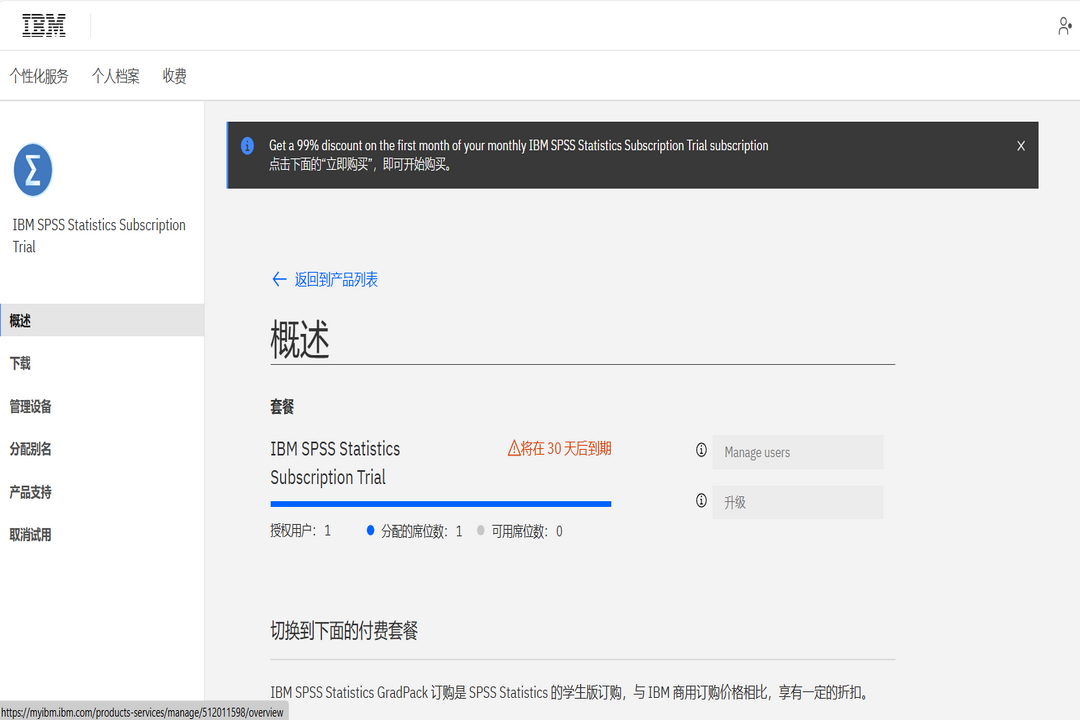Click the IBM logo
Image resolution: width=1080 pixels, height=720 pixels.
coord(43,25)
